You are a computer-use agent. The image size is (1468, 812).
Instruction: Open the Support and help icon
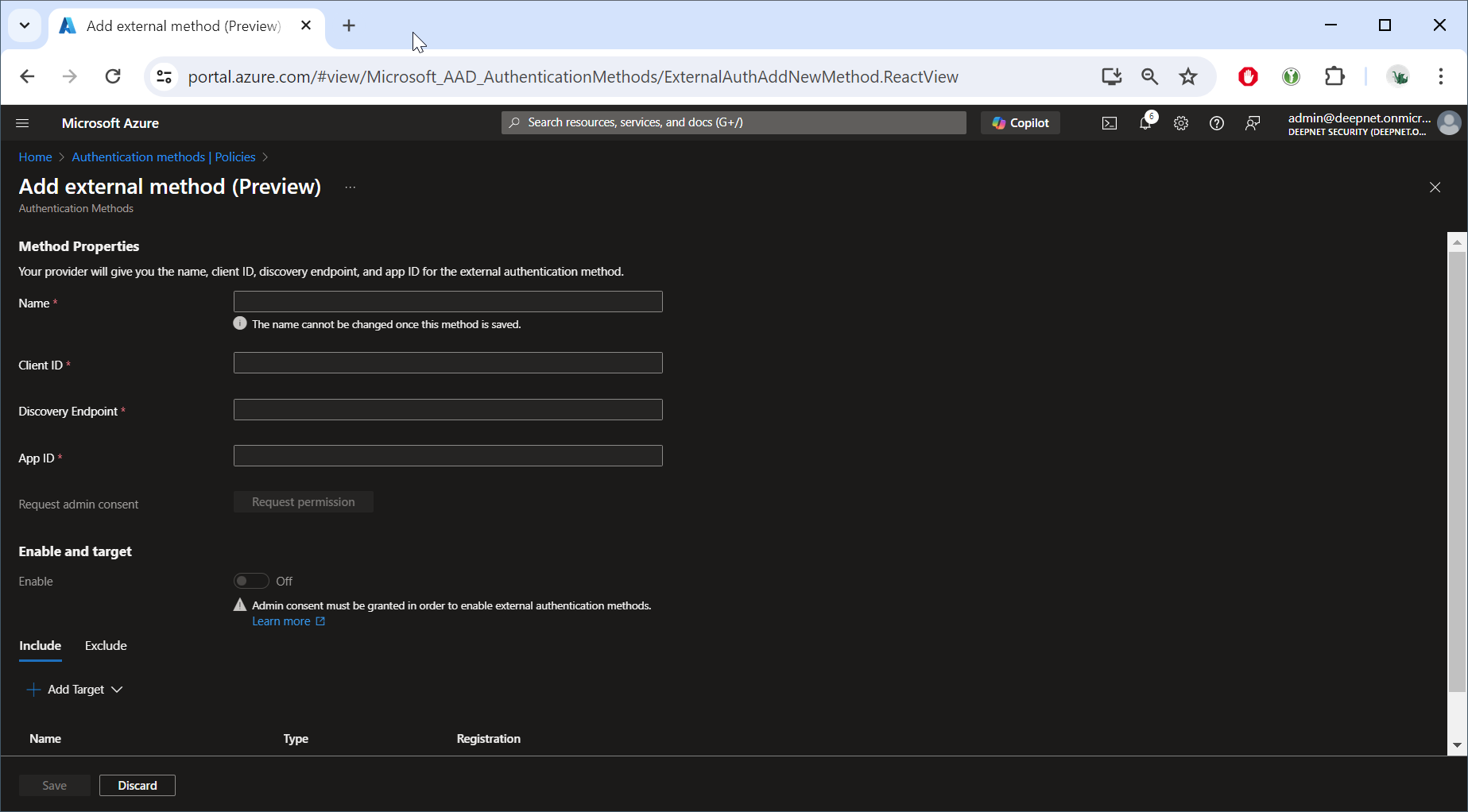point(1216,123)
